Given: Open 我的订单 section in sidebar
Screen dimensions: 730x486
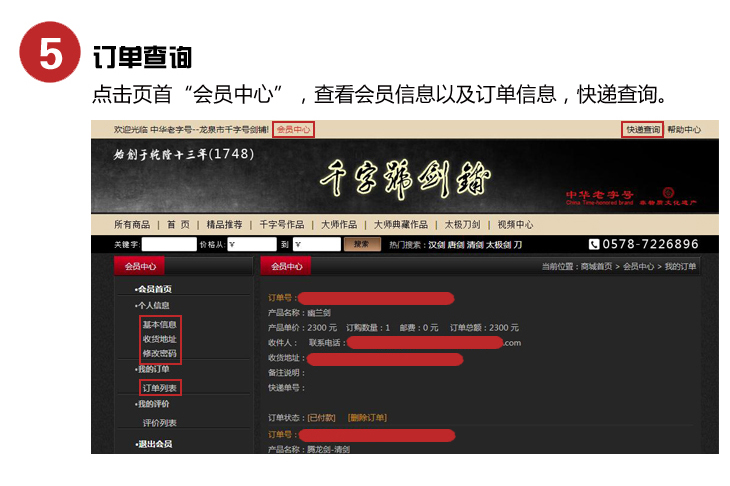Looking at the screenshot, I should [x=152, y=369].
